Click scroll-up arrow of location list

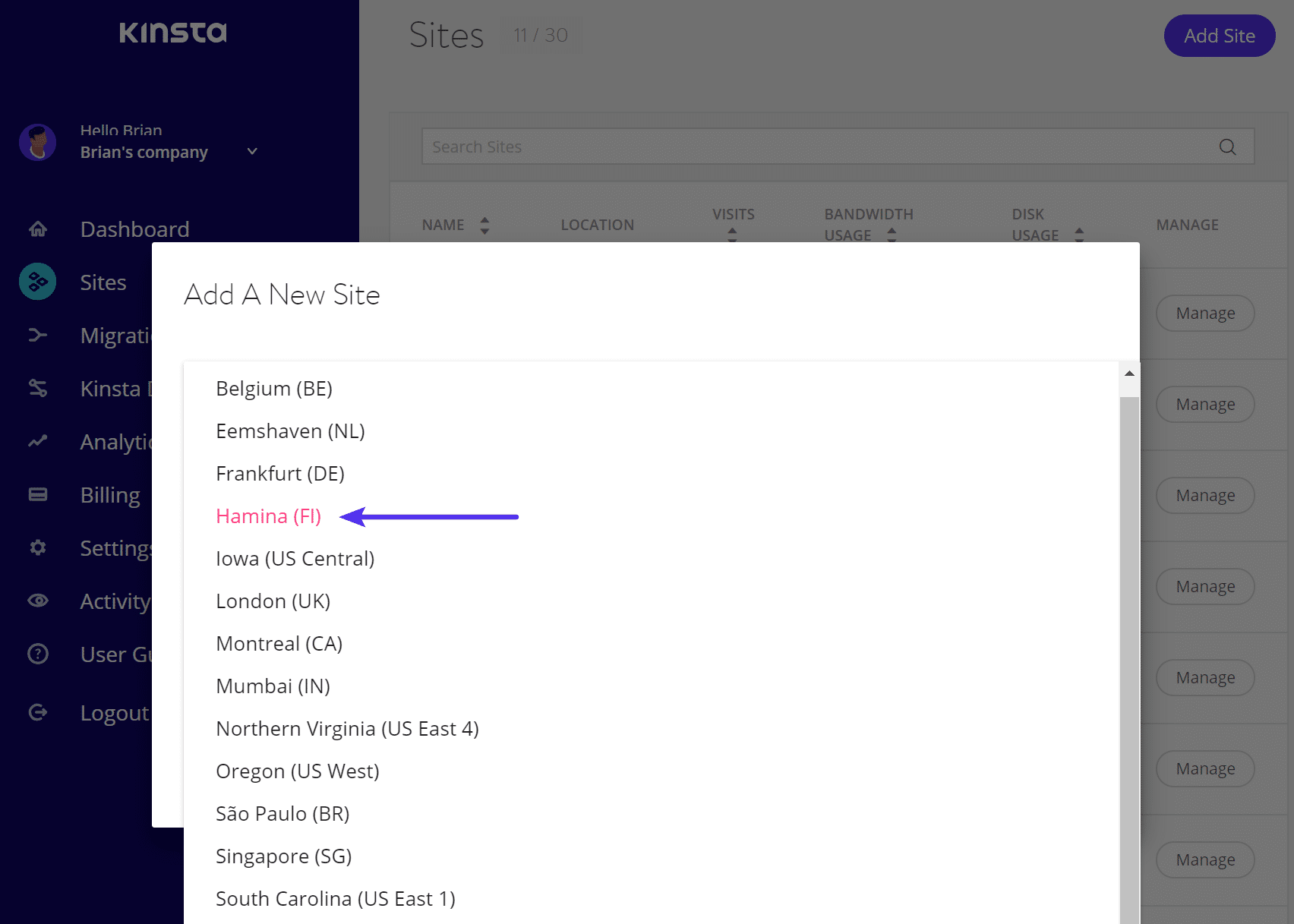click(x=1129, y=374)
